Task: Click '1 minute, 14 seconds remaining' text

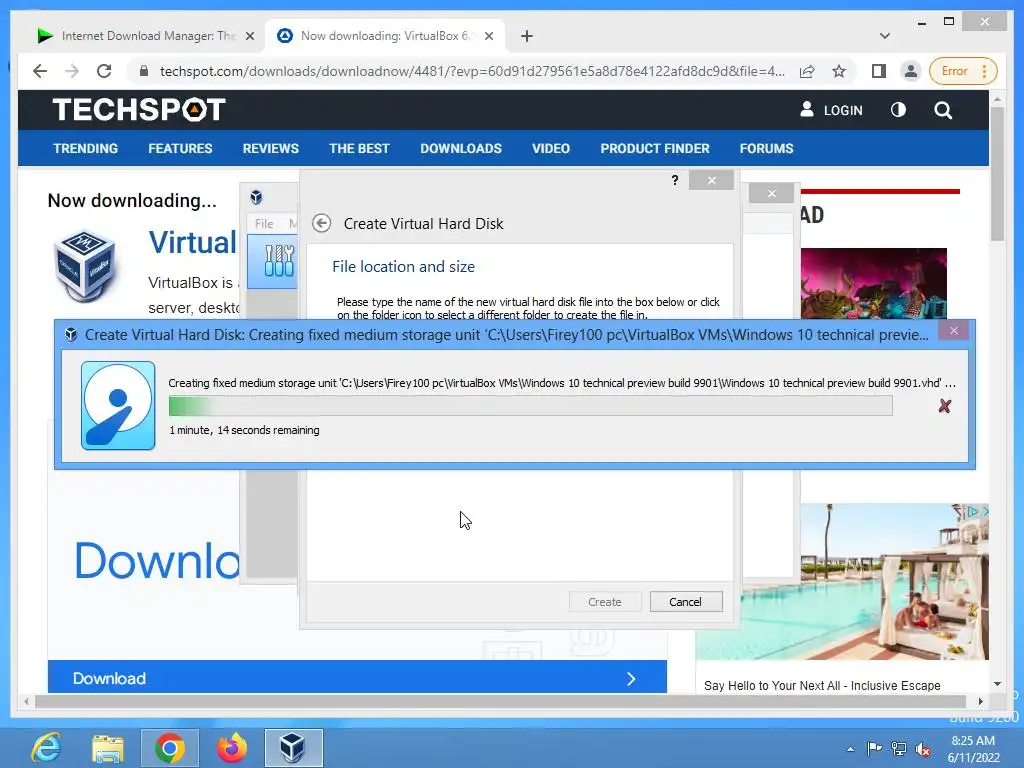Action: (244, 430)
